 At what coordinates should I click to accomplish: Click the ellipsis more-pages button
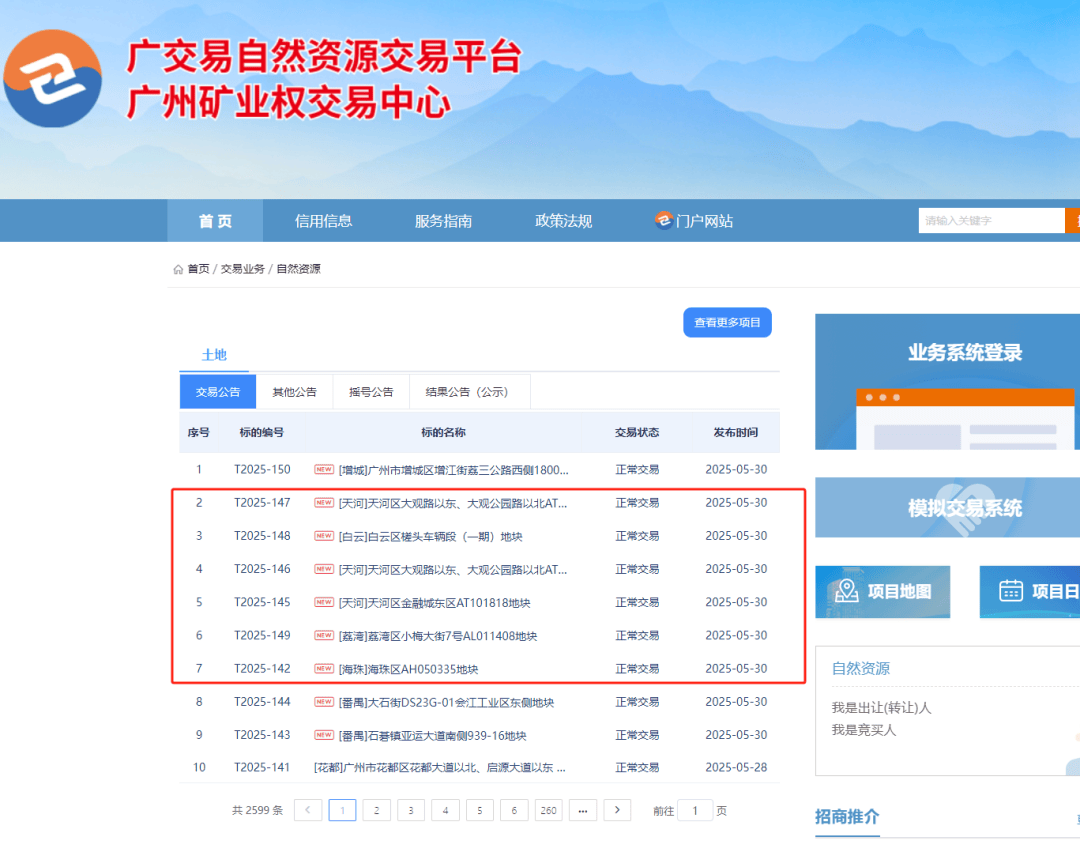583,810
